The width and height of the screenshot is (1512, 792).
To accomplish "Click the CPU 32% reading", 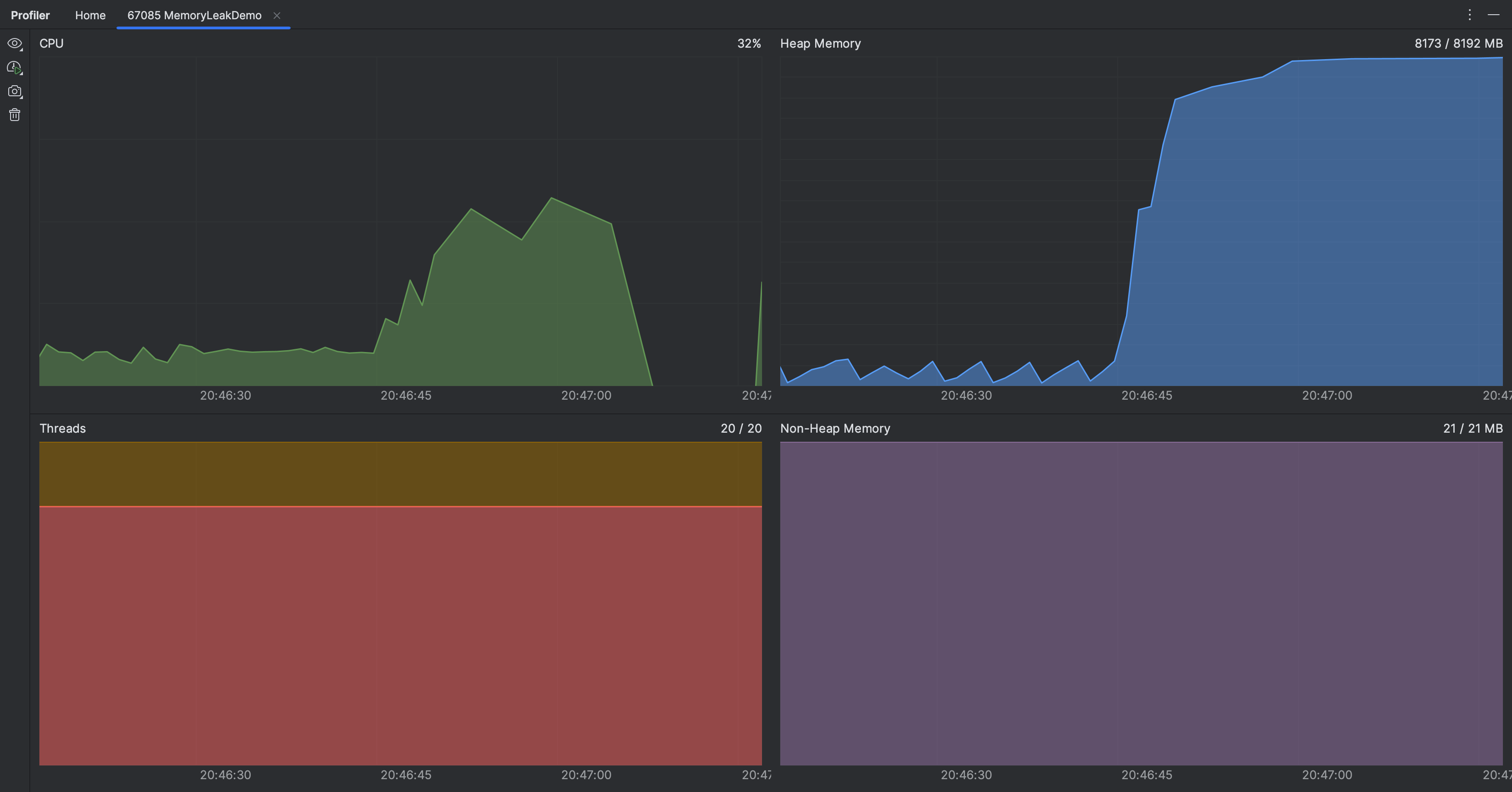I will pyautogui.click(x=750, y=43).
